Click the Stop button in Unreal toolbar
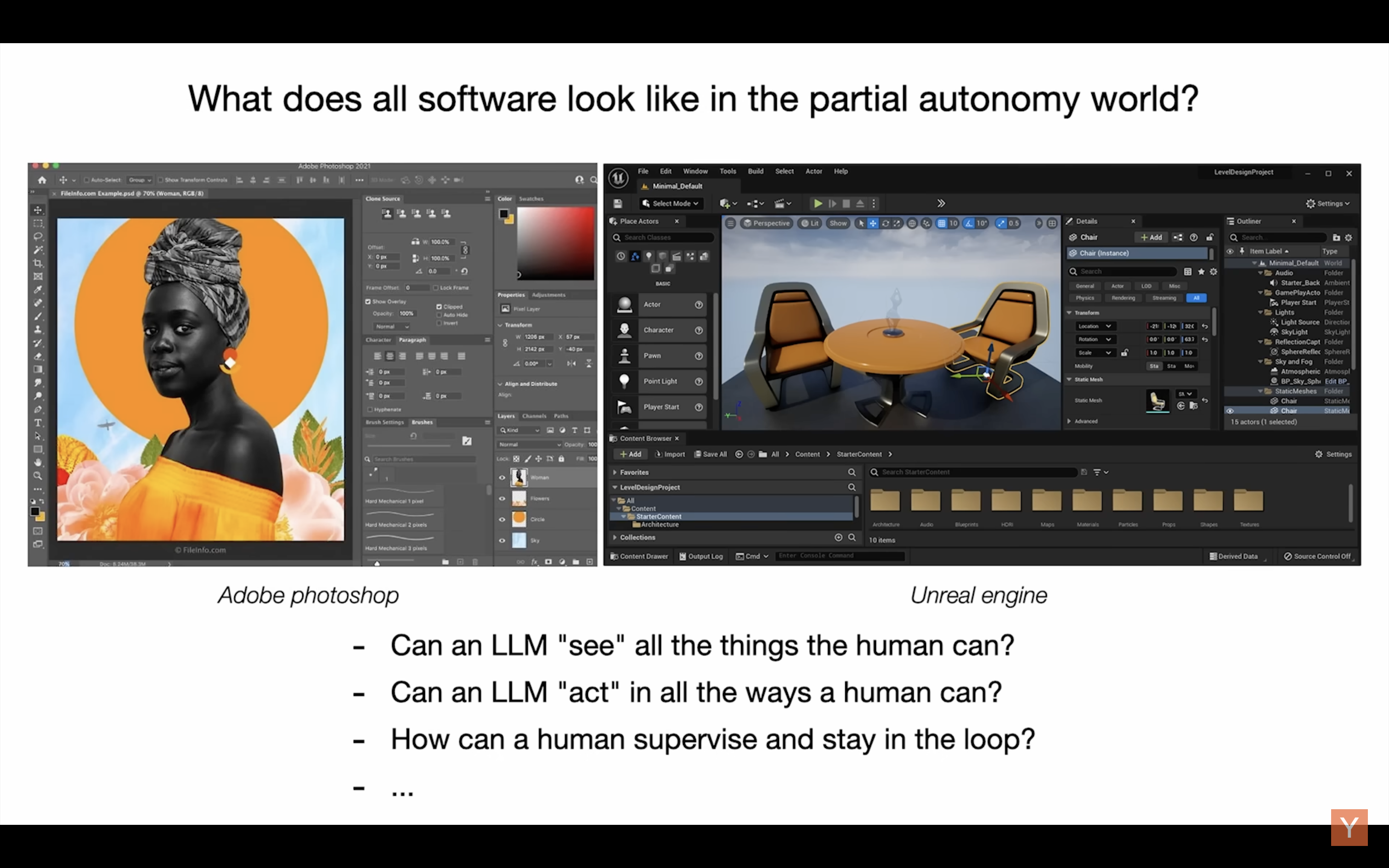 click(846, 203)
